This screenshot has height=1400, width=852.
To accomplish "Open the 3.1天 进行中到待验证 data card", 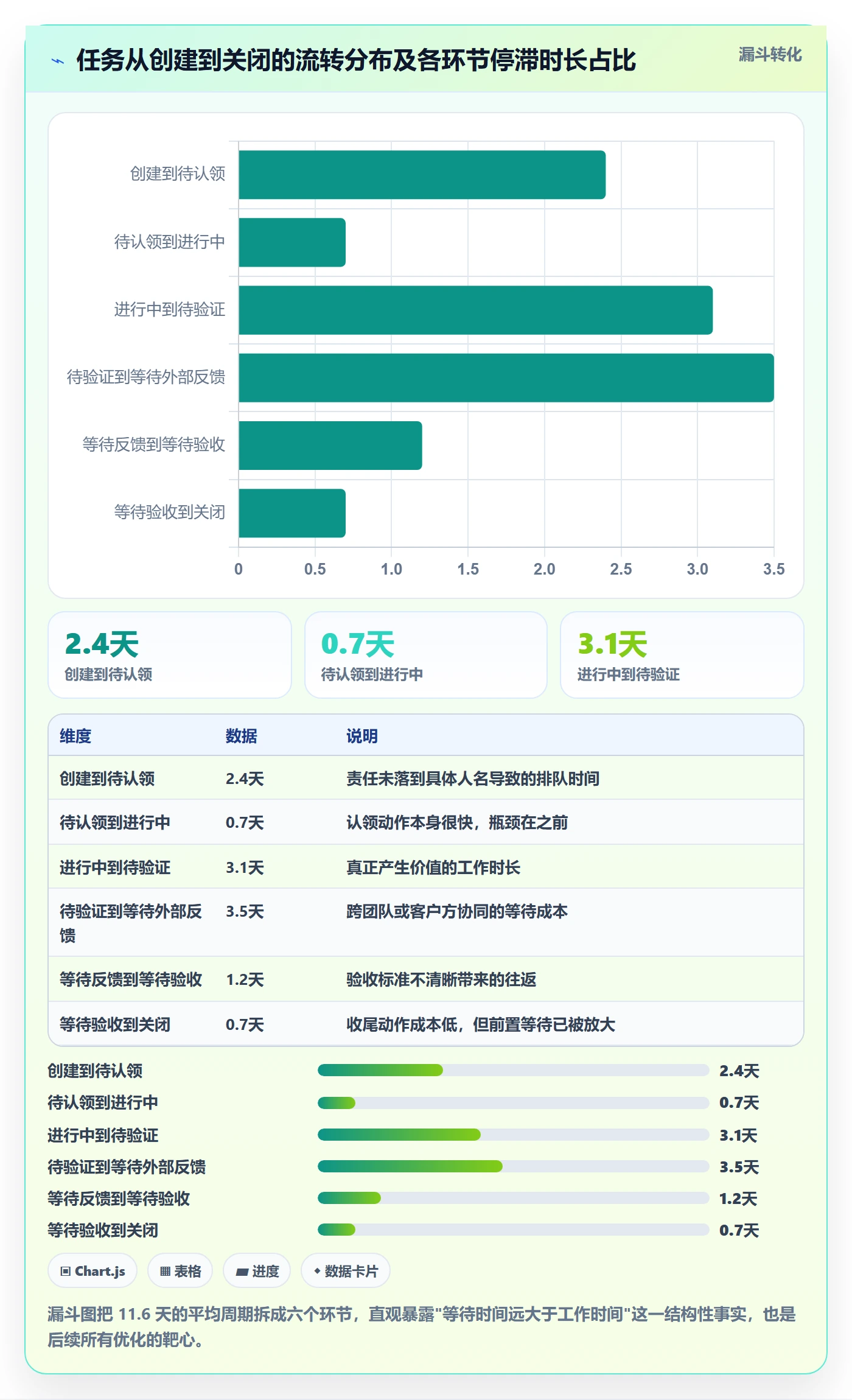I will [682, 655].
